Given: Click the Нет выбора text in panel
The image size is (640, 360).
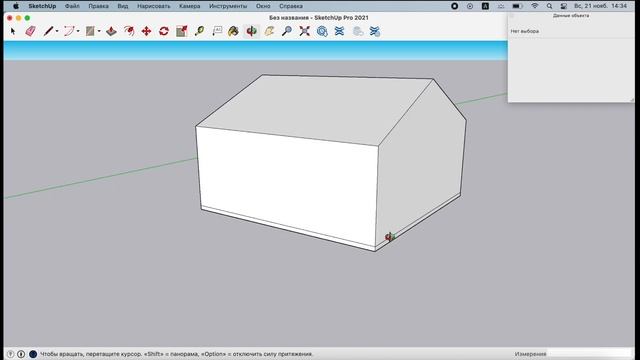Looking at the screenshot, I should (x=524, y=31).
